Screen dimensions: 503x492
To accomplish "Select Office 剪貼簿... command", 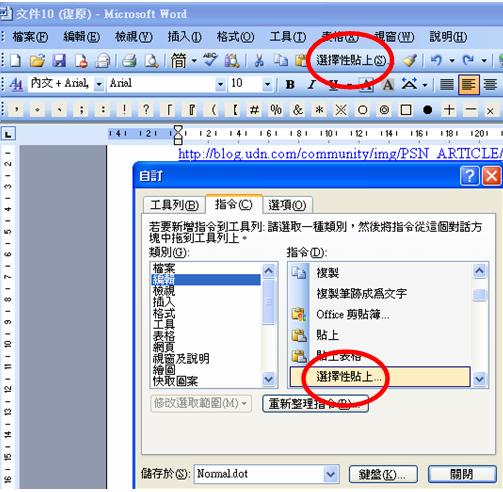I will coord(379,314).
